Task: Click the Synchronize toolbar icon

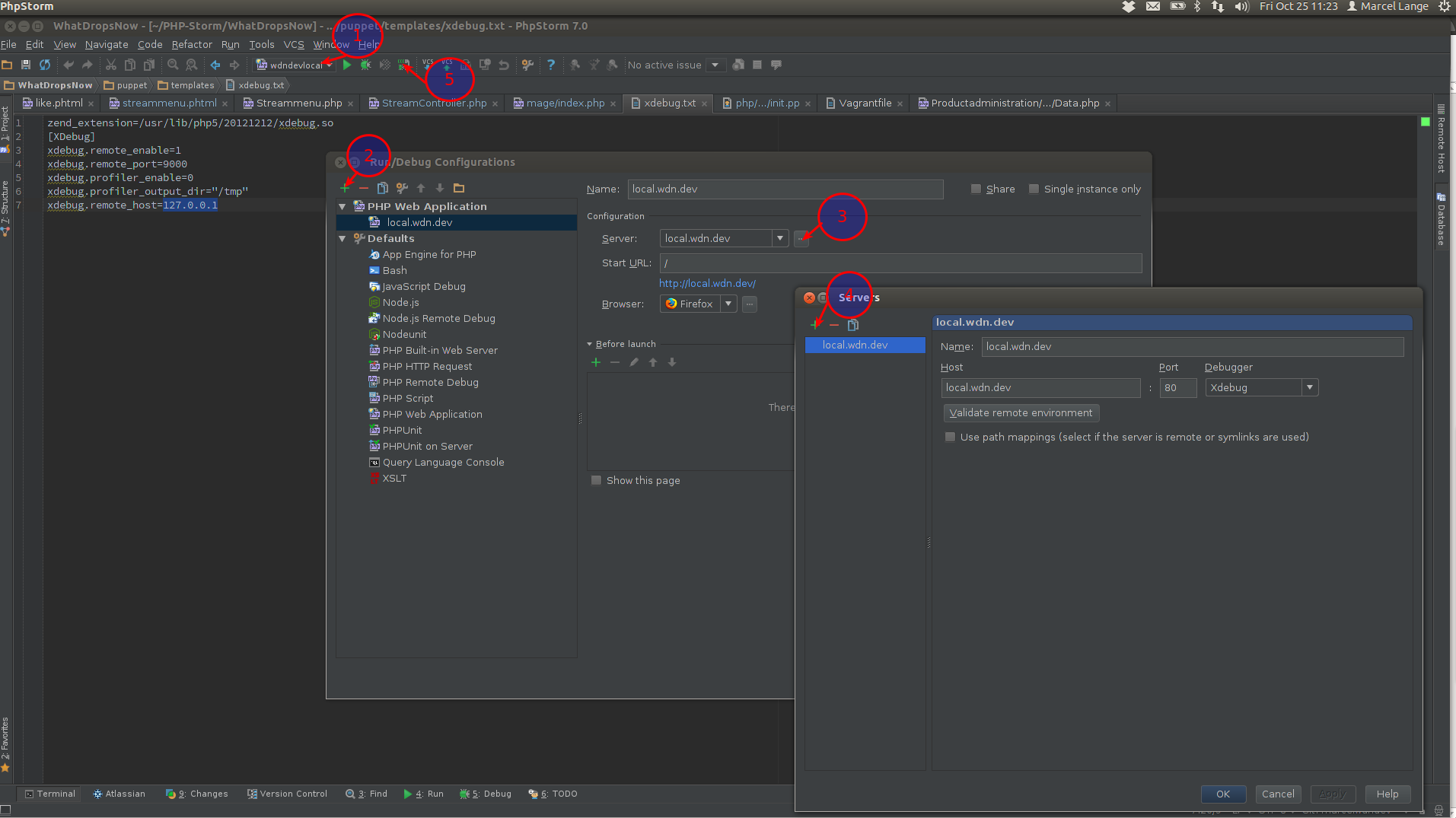Action: point(45,65)
